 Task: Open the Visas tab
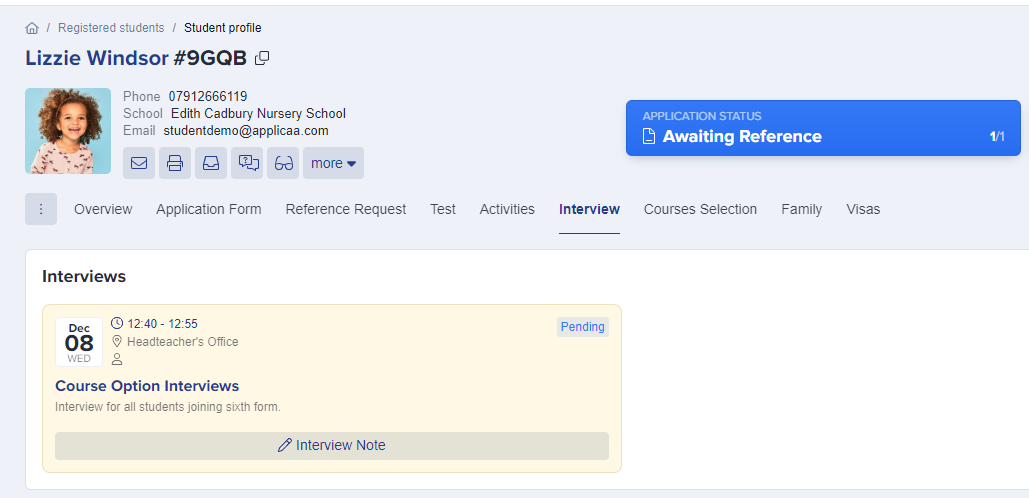[863, 209]
